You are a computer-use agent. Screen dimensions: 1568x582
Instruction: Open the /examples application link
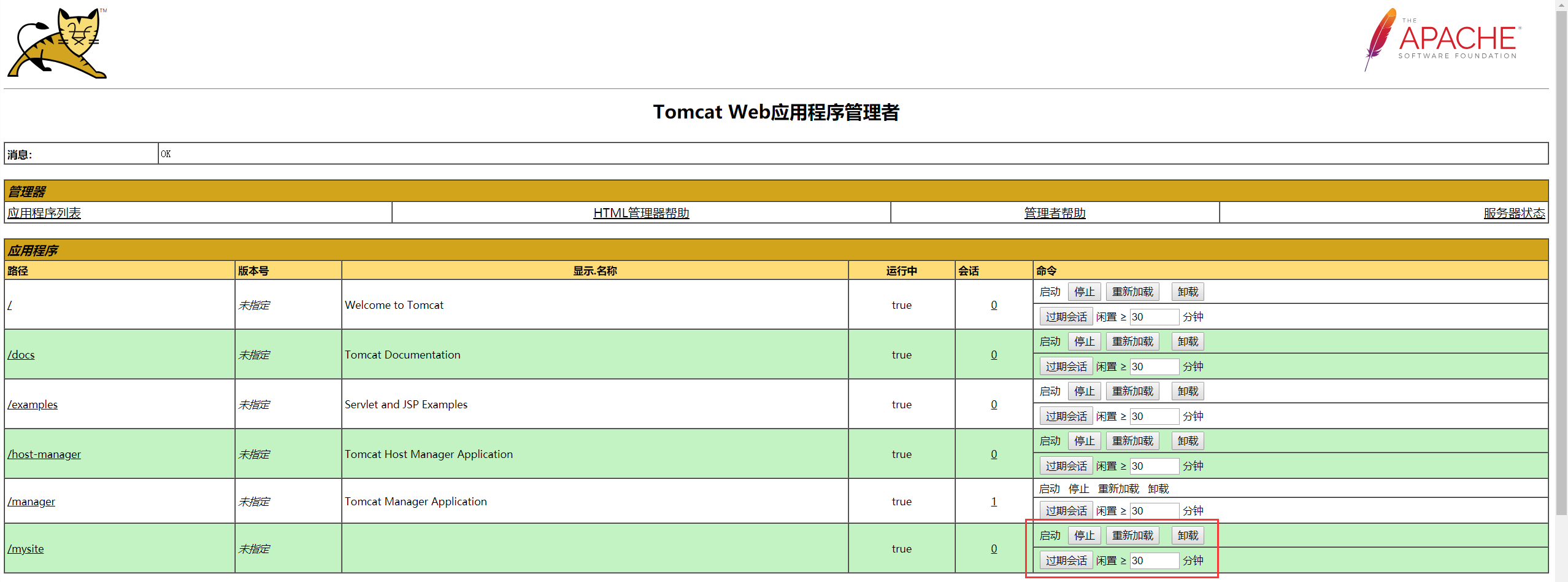33,405
